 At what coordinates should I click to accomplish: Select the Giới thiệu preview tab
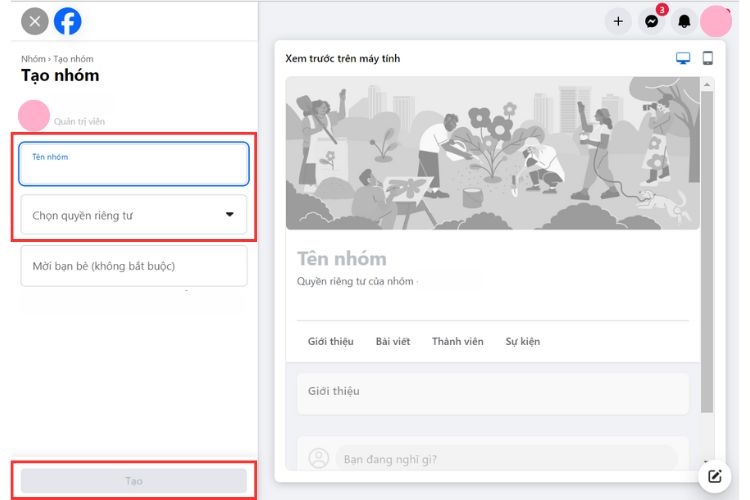point(331,342)
